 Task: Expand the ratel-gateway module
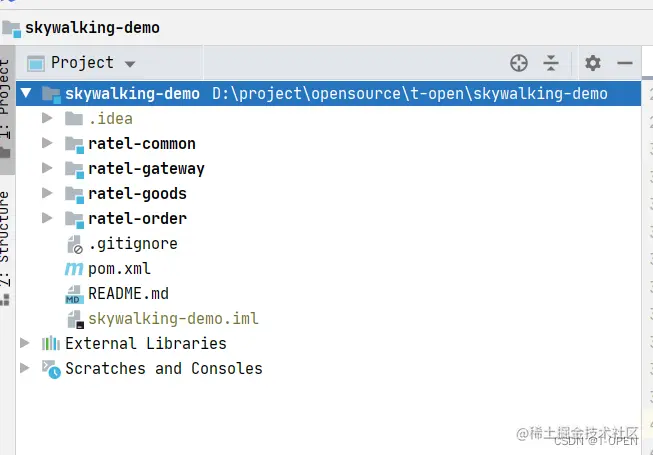click(x=47, y=168)
